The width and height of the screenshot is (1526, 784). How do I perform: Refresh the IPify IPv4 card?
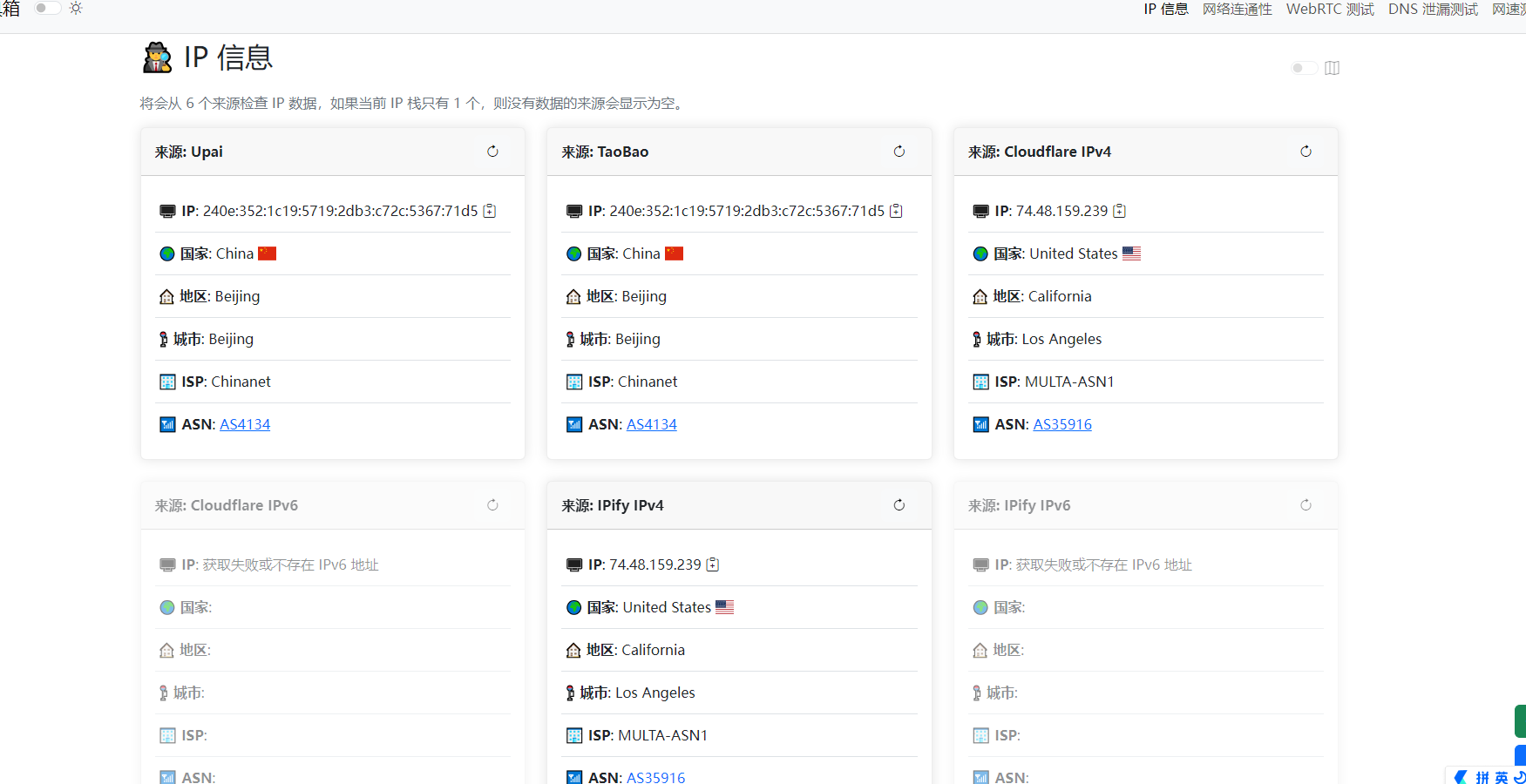(899, 505)
